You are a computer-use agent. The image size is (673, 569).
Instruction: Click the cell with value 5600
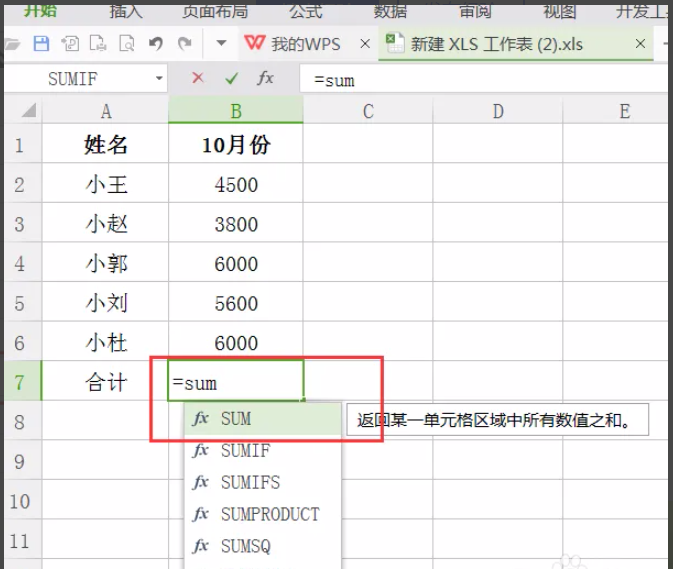tap(236, 302)
